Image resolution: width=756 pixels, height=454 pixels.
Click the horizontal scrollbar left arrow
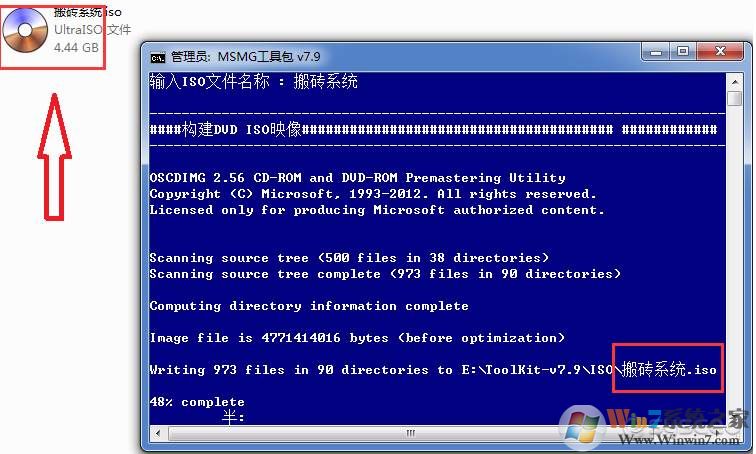click(x=158, y=433)
